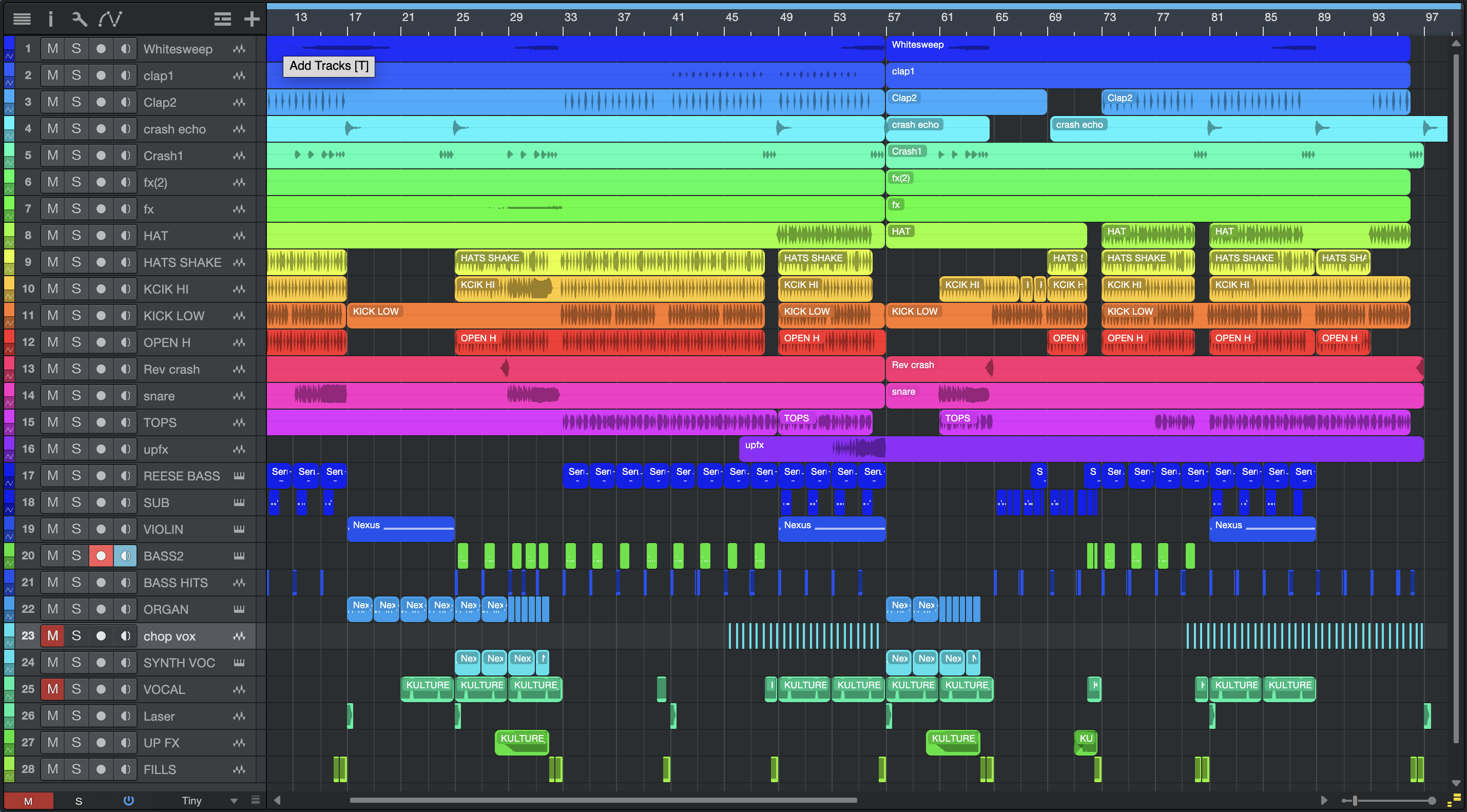
Task: Open the inspector info icon
Action: pyautogui.click(x=51, y=20)
